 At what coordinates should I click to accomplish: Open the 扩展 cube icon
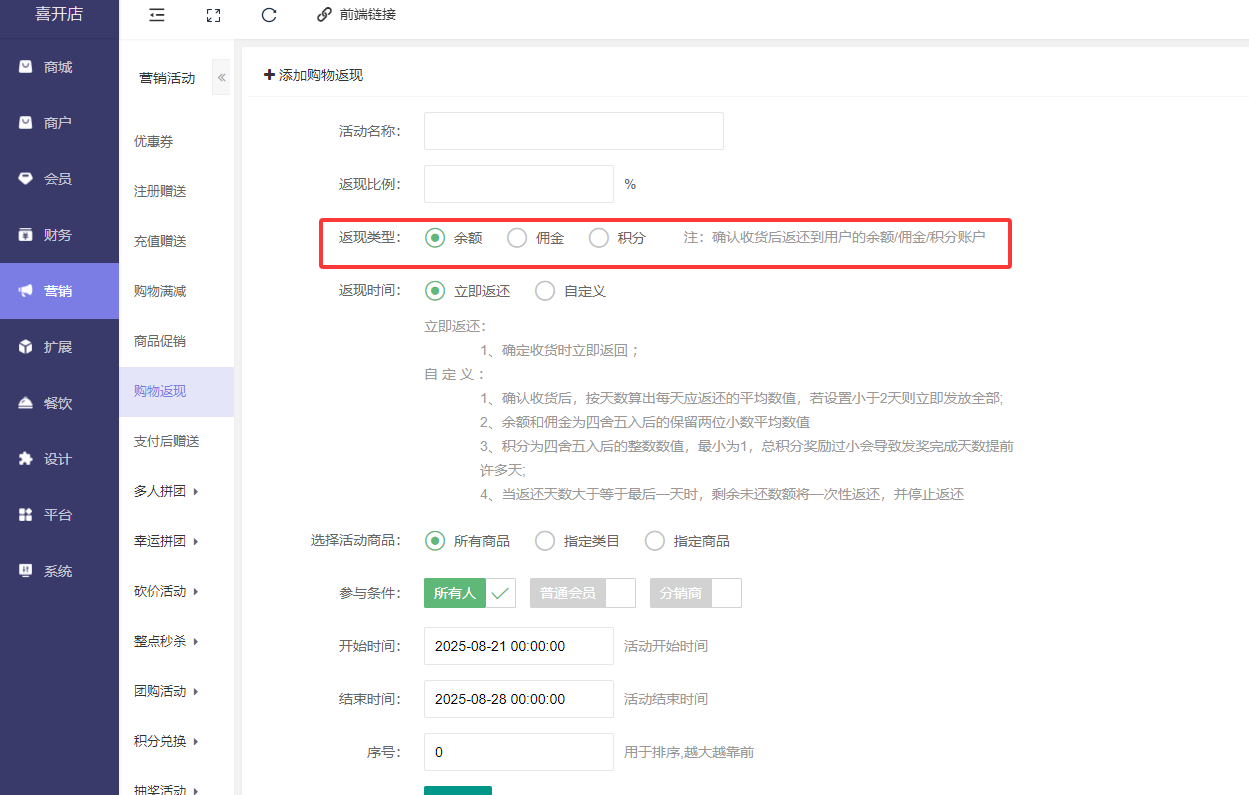26,347
